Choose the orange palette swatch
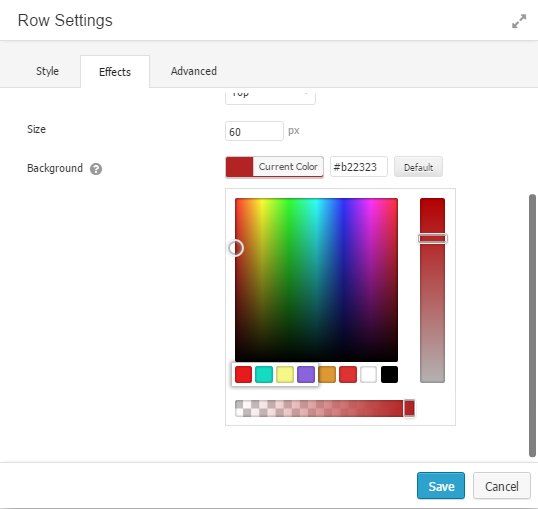Screen dimensions: 538x509 coord(327,374)
